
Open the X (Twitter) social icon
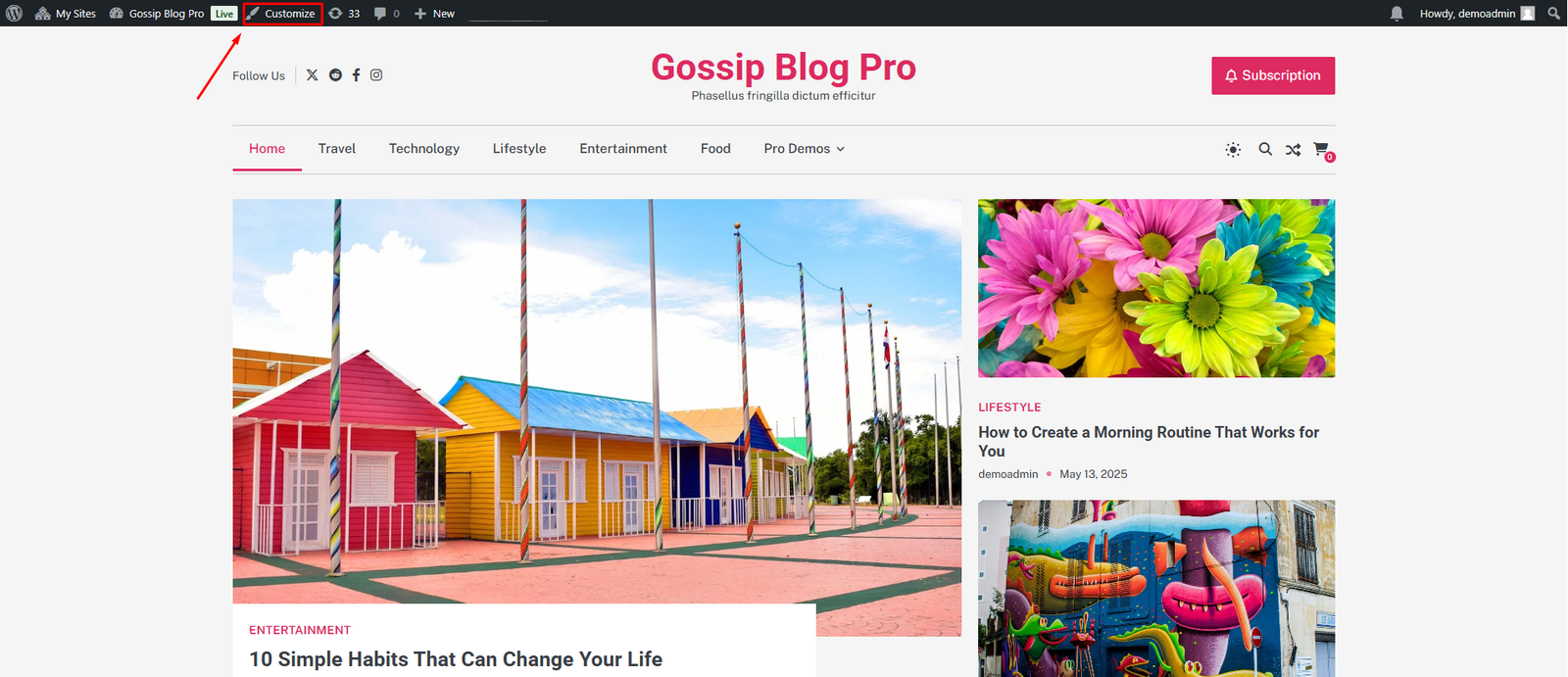(x=312, y=75)
